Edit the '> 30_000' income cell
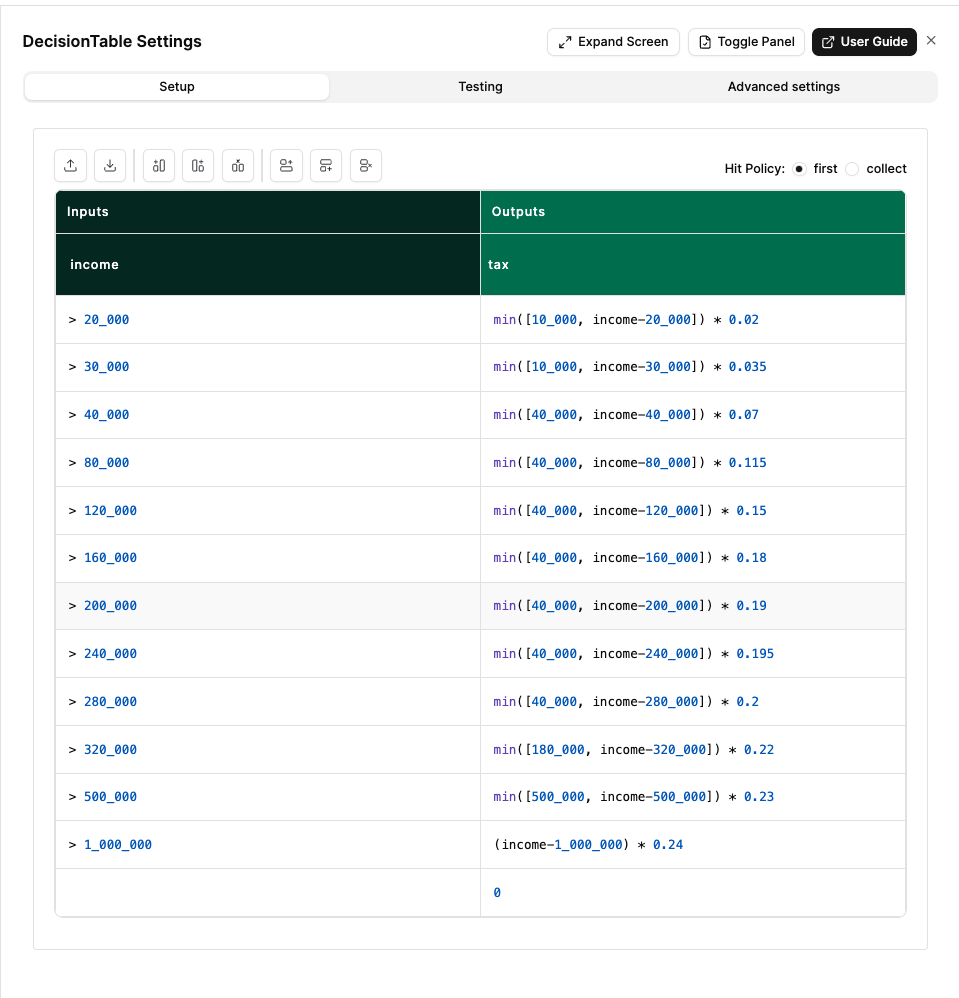 [x=268, y=367]
